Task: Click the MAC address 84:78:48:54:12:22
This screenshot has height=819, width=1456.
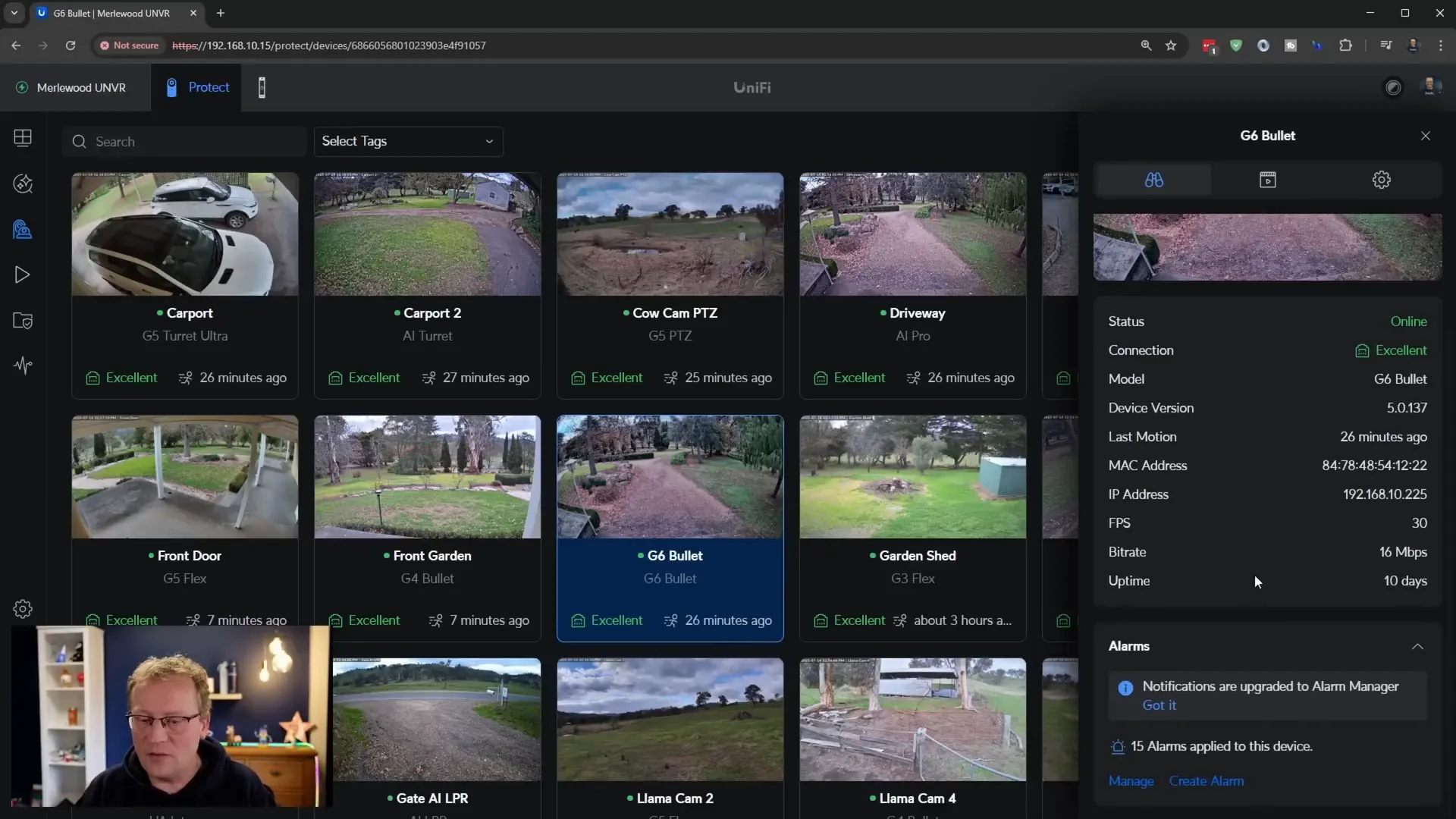Action: click(1374, 466)
